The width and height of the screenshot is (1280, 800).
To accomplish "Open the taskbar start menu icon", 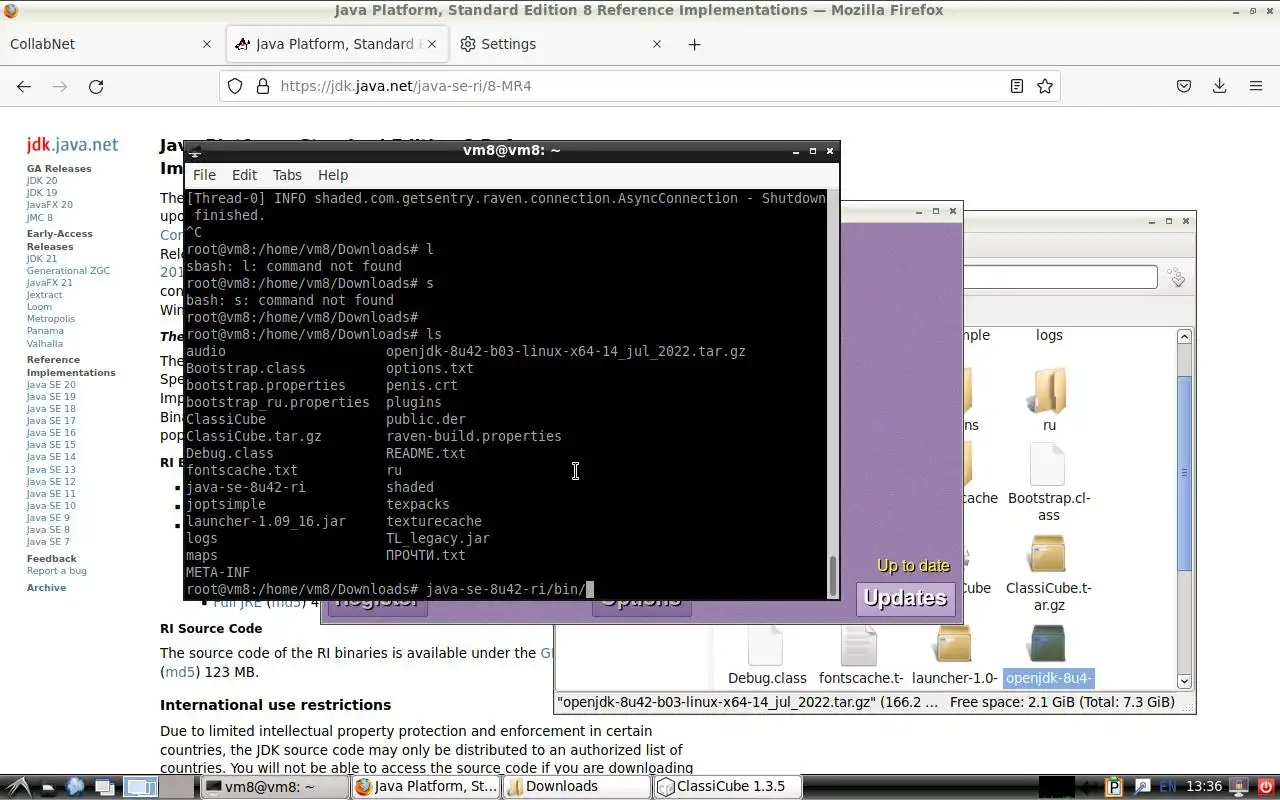I will click(19, 787).
